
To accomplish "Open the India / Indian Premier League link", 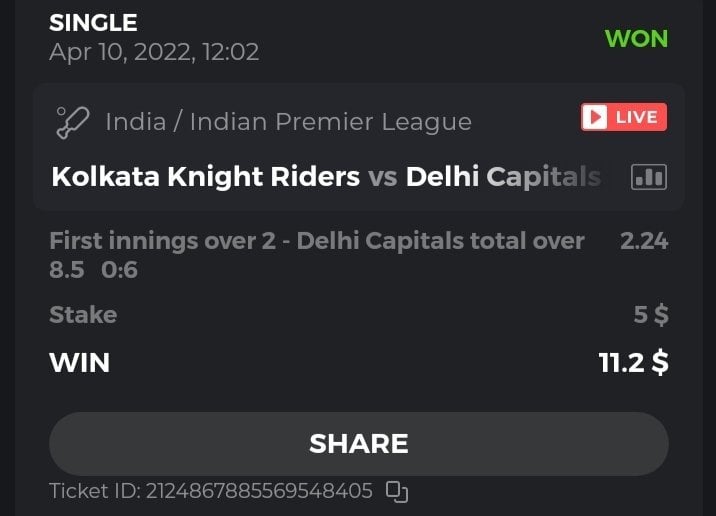I will [x=288, y=122].
